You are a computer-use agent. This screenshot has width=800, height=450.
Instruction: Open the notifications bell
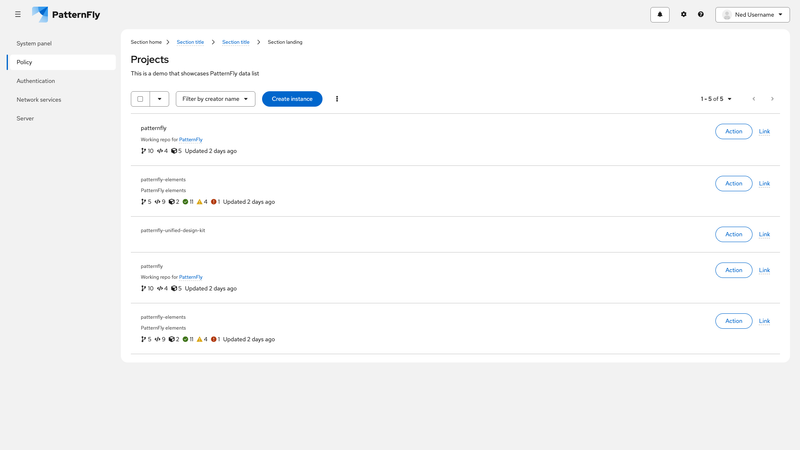pyautogui.click(x=660, y=15)
